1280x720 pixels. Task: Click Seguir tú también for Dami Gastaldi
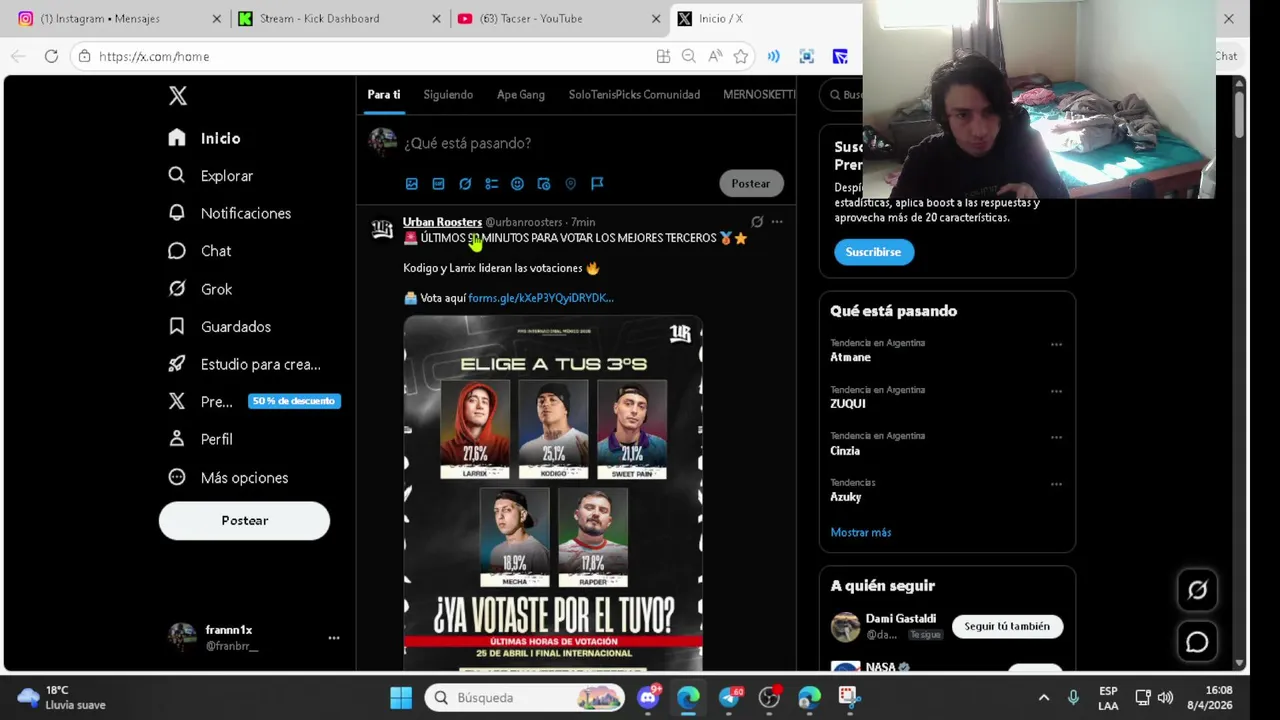coord(1007,626)
